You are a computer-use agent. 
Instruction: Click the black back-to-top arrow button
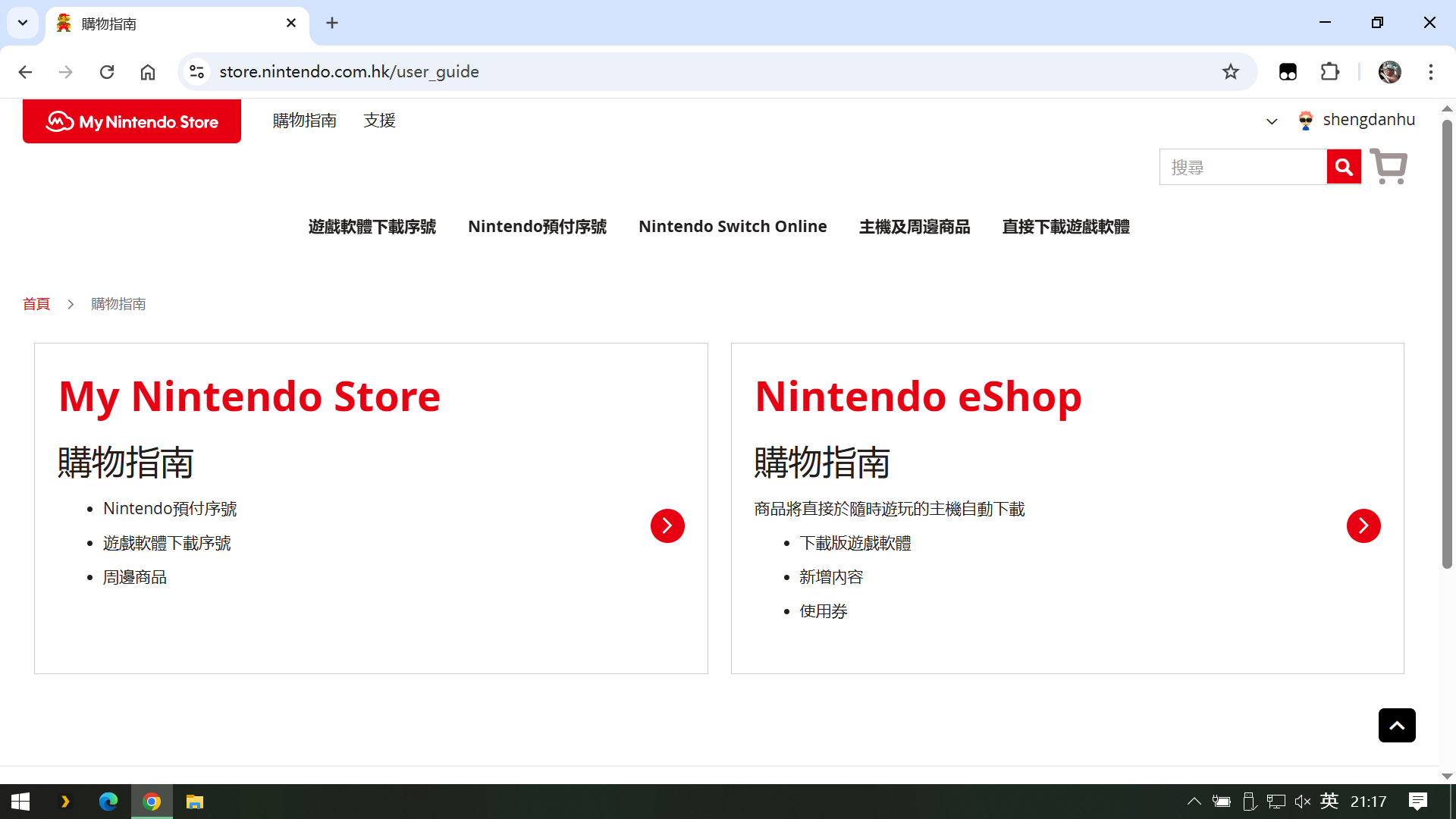1397,725
